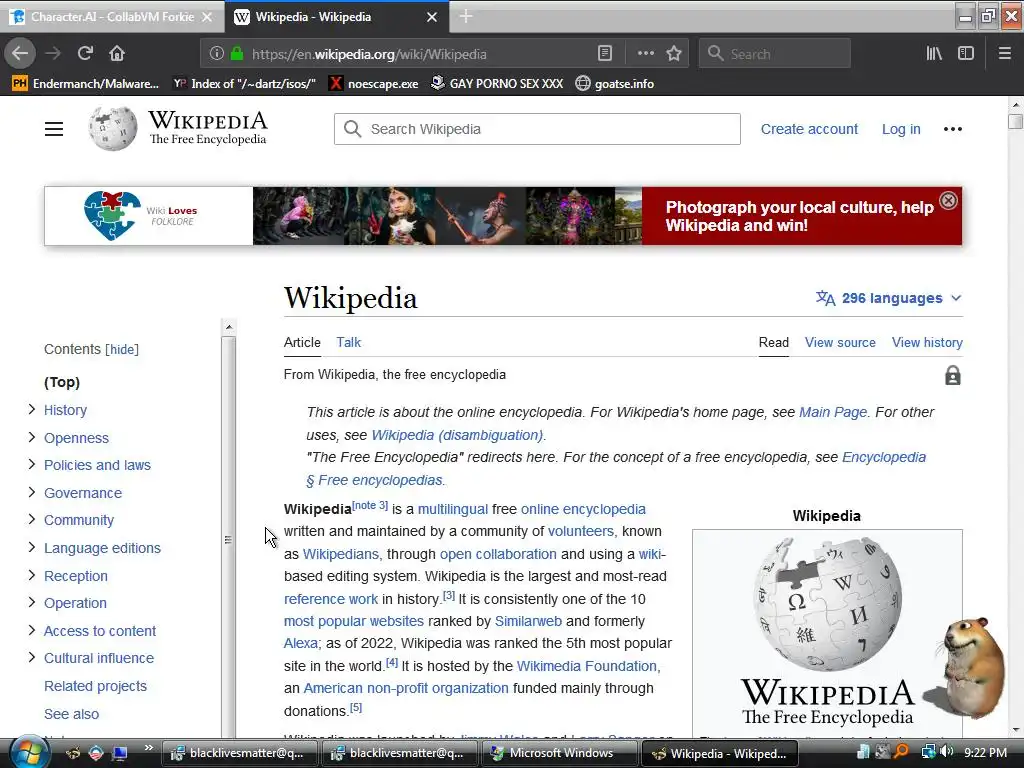Screen dimensions: 1024x768
Task: Jump to See also in contents
Action: click(x=71, y=714)
